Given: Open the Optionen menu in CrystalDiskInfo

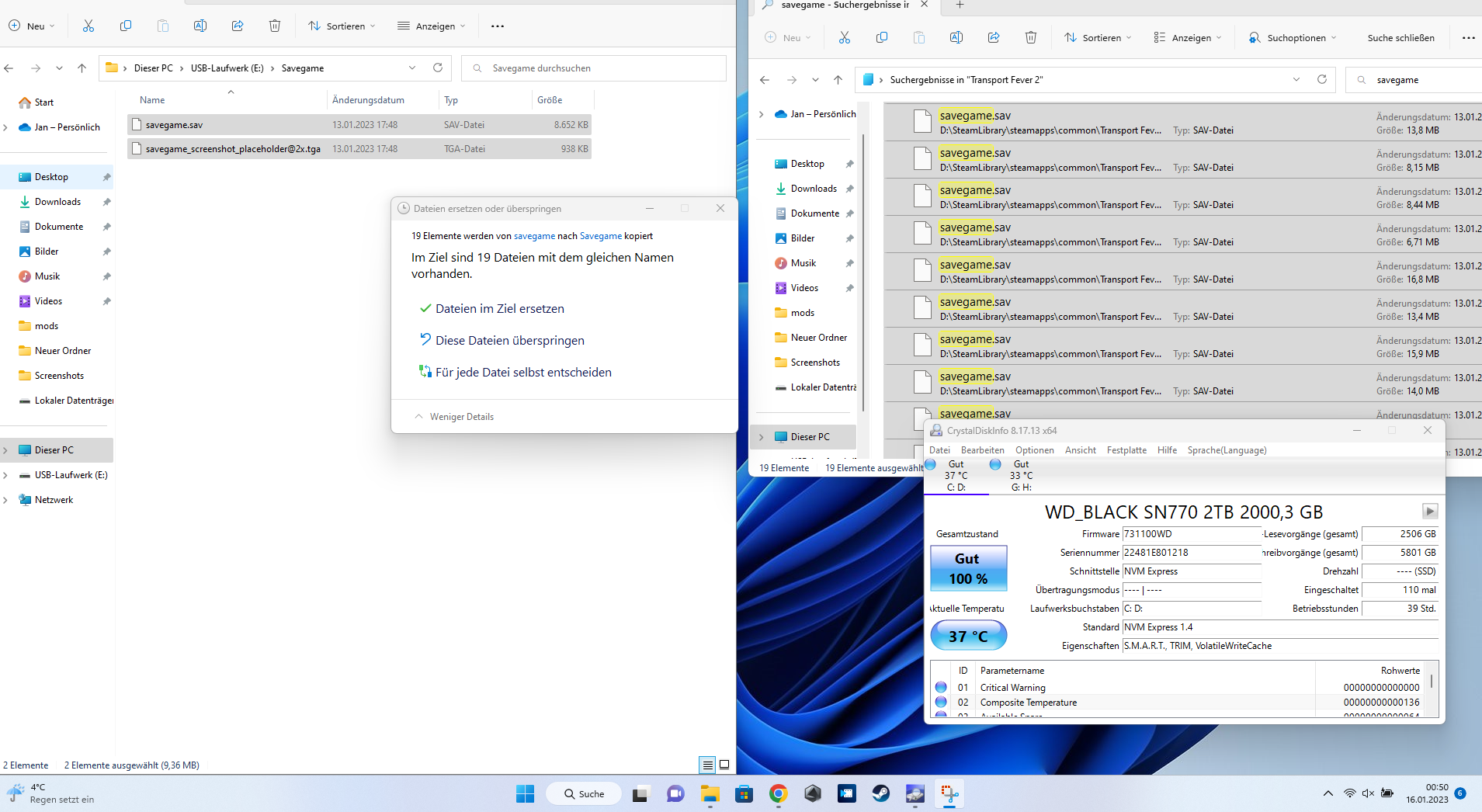Looking at the screenshot, I should pos(1035,450).
